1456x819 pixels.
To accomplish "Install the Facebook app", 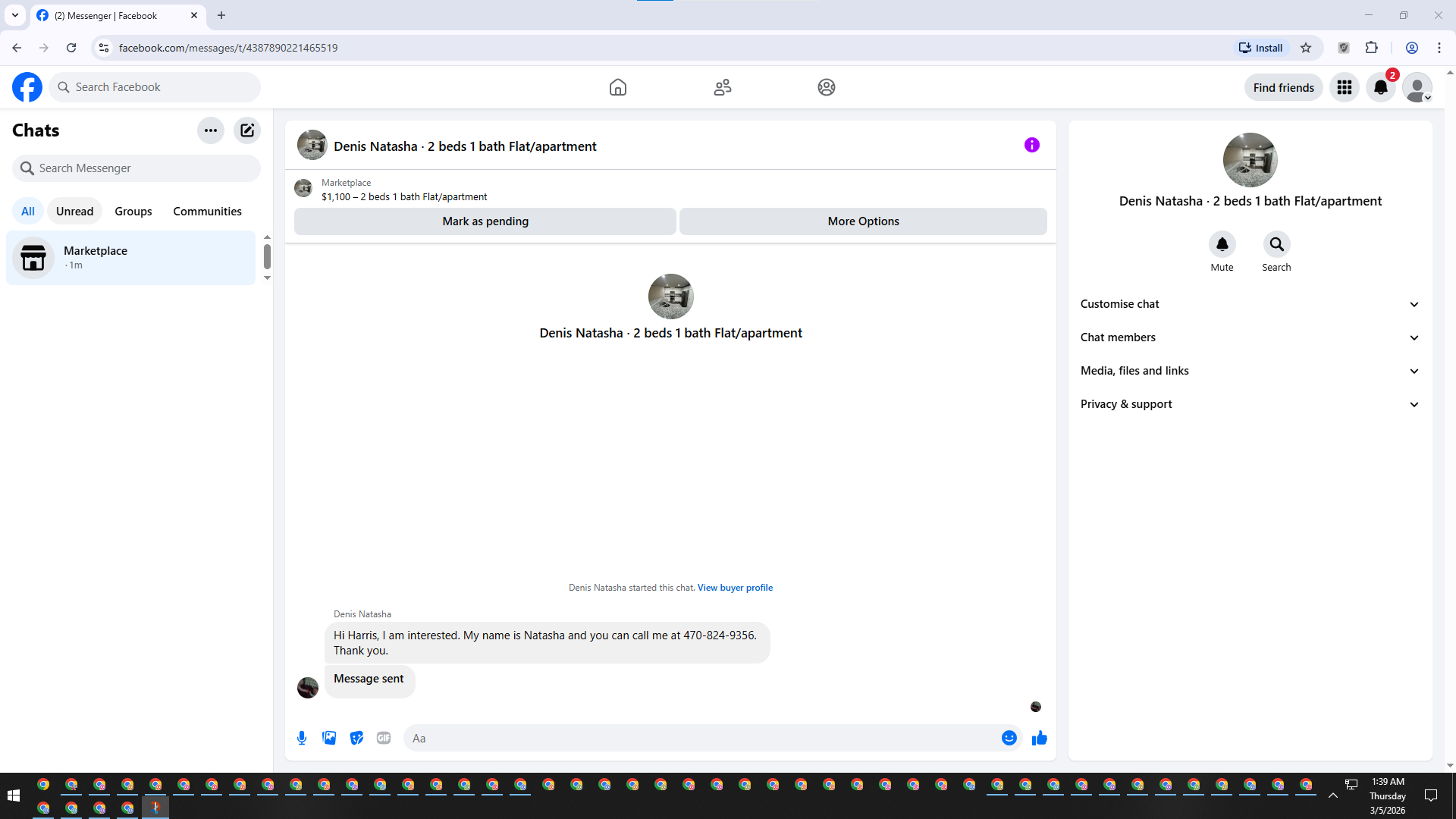I will click(1261, 48).
